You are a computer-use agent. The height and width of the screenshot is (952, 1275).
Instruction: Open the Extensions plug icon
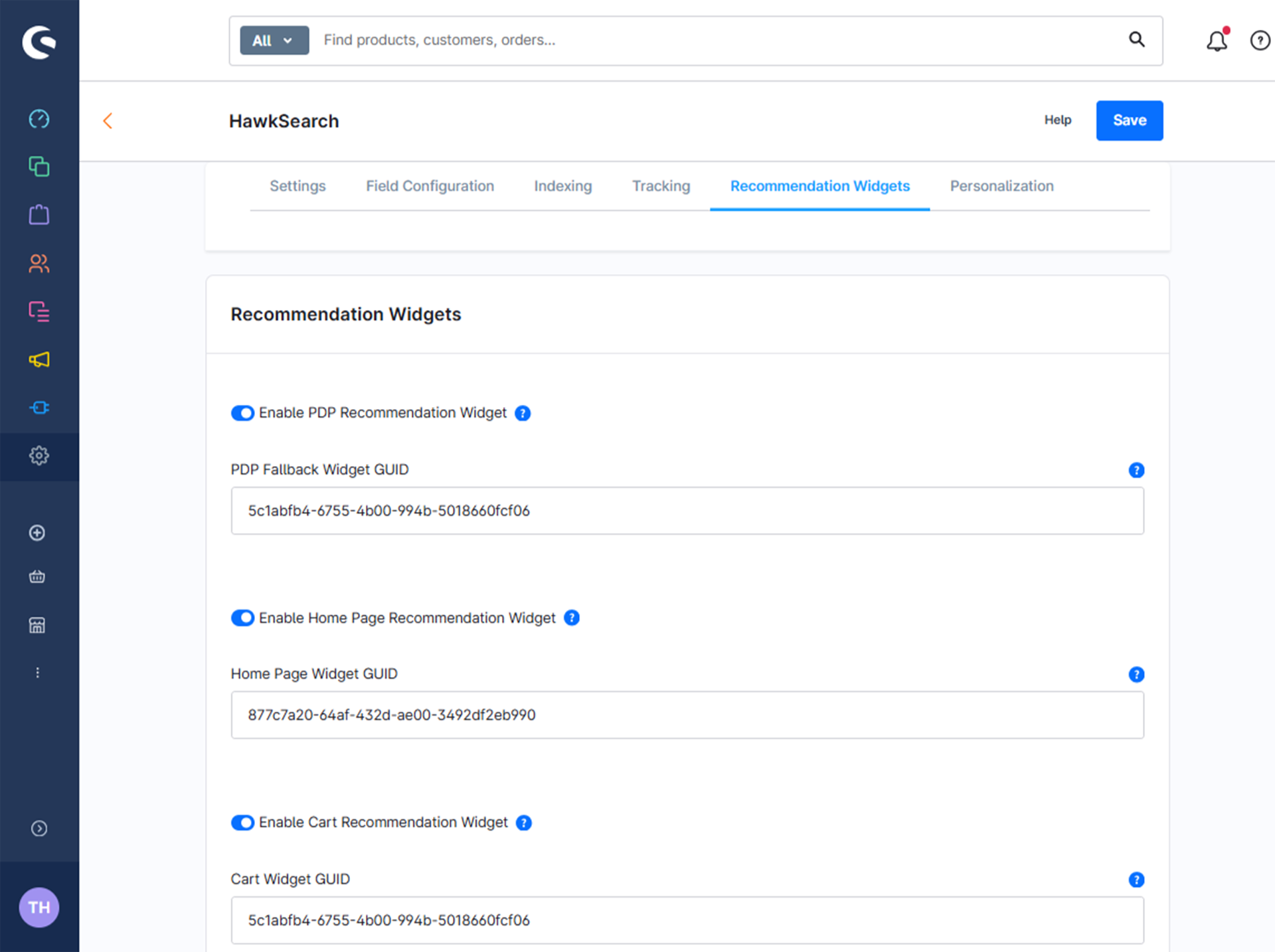tap(39, 408)
